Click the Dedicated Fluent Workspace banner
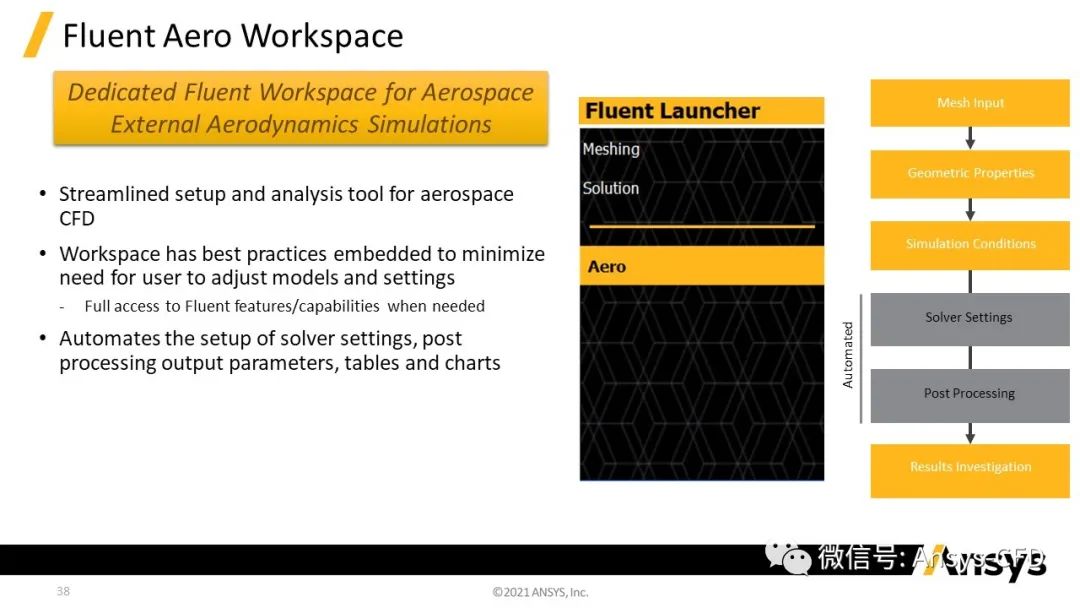 tap(301, 108)
